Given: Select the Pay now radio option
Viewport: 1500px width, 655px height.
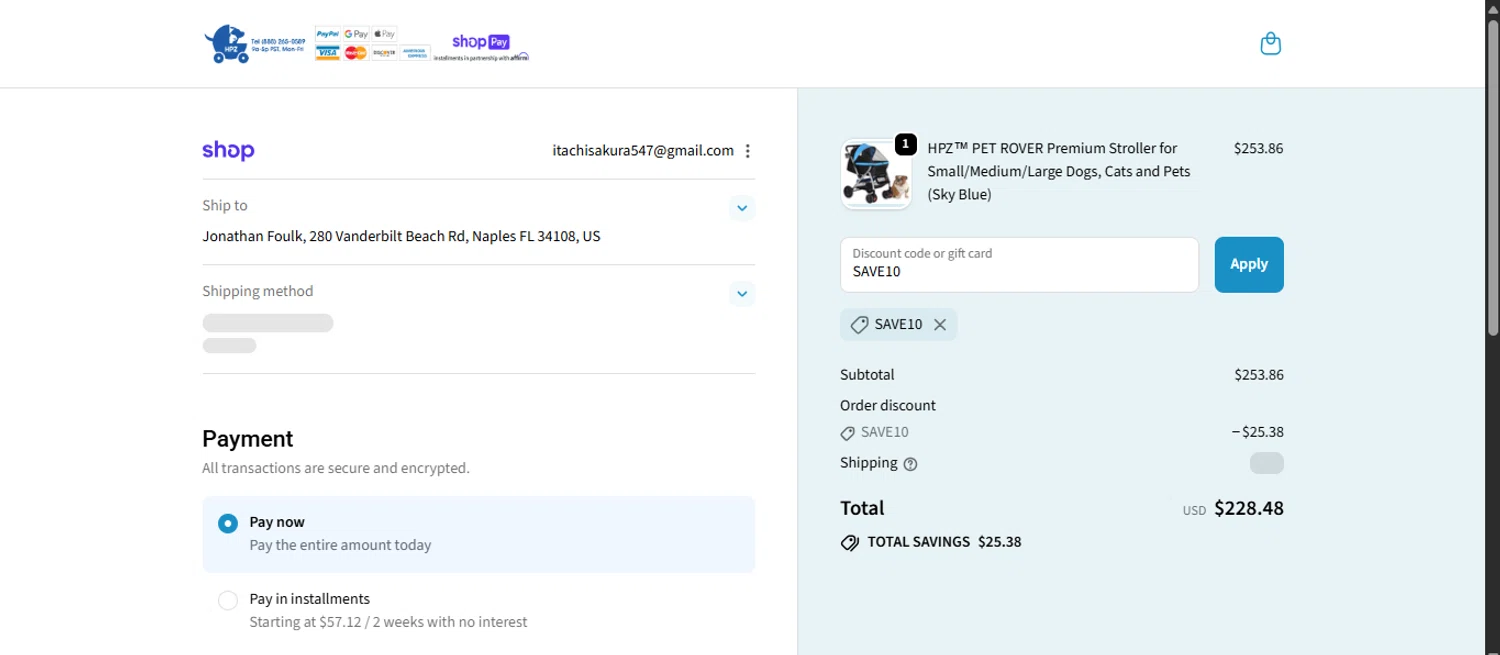Looking at the screenshot, I should pos(228,523).
